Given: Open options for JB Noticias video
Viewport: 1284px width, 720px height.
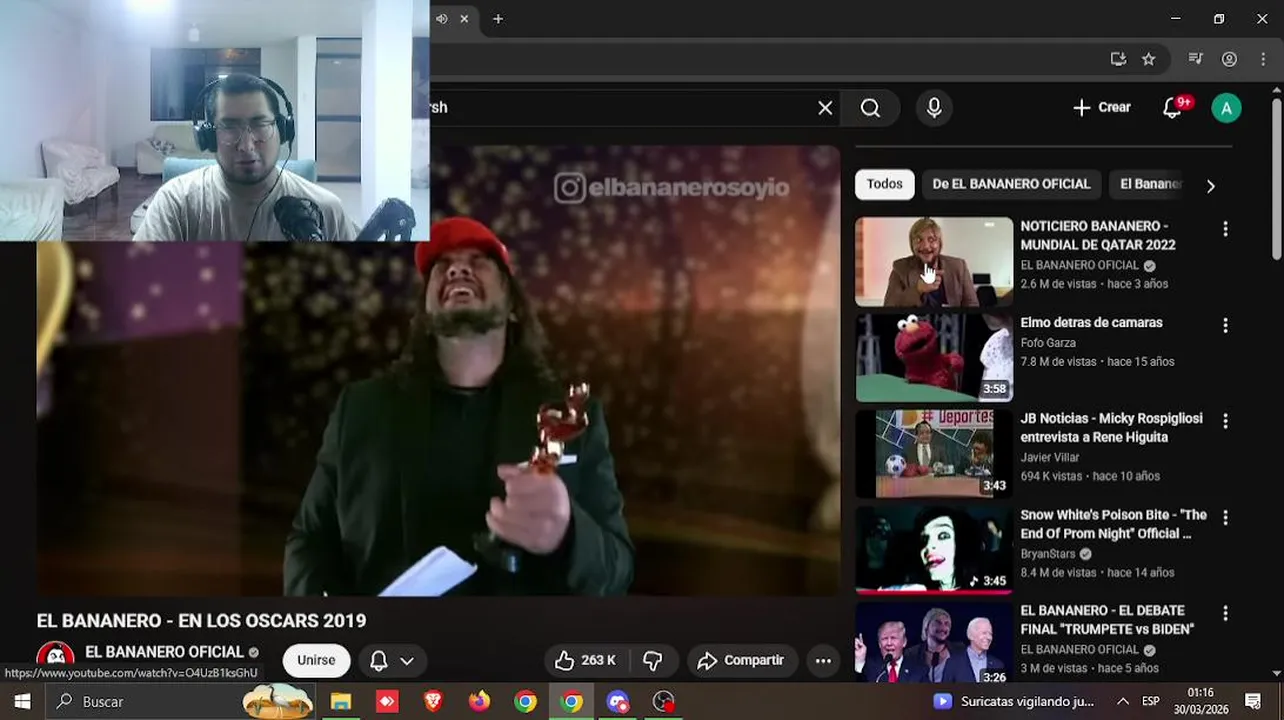Looking at the screenshot, I should coord(1225,421).
